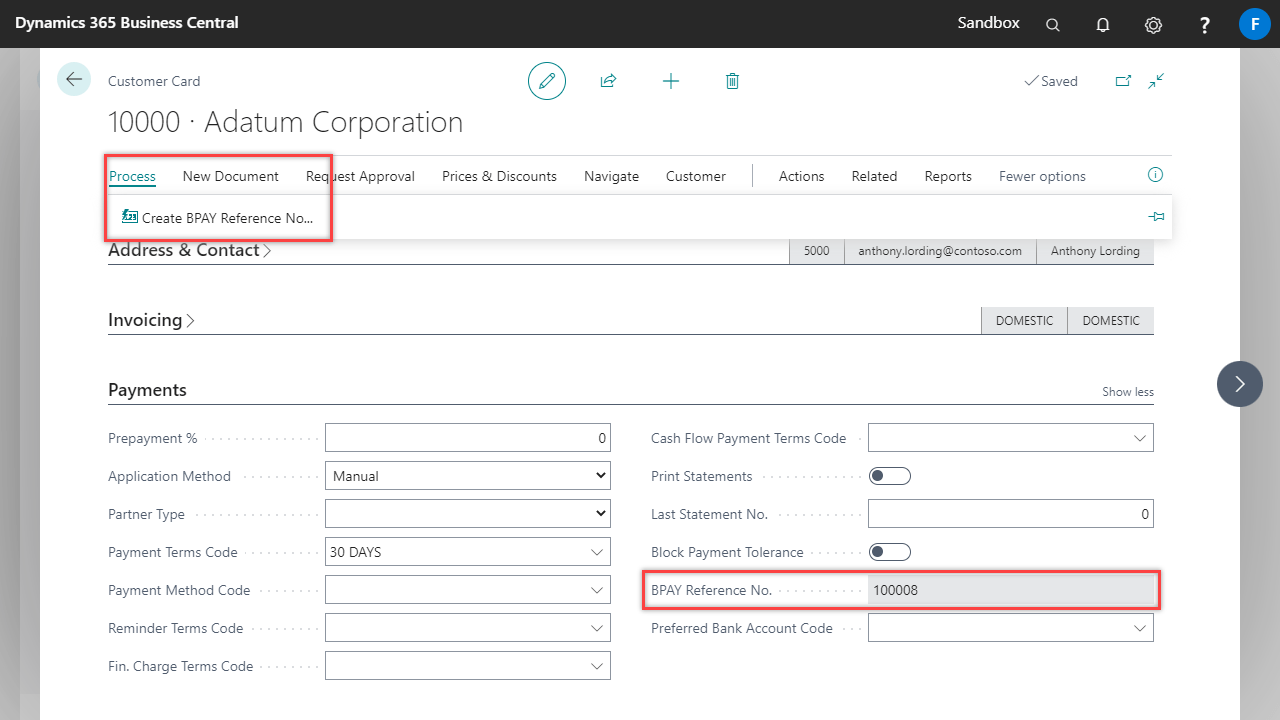Open the notifications bell

pyautogui.click(x=1103, y=25)
